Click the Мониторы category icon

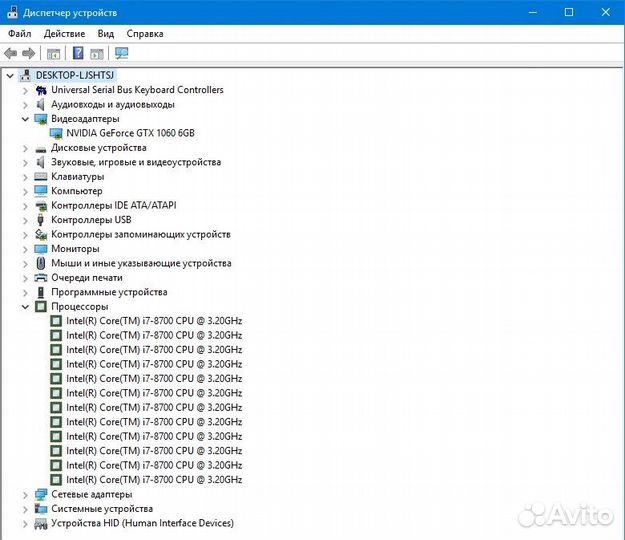41,249
